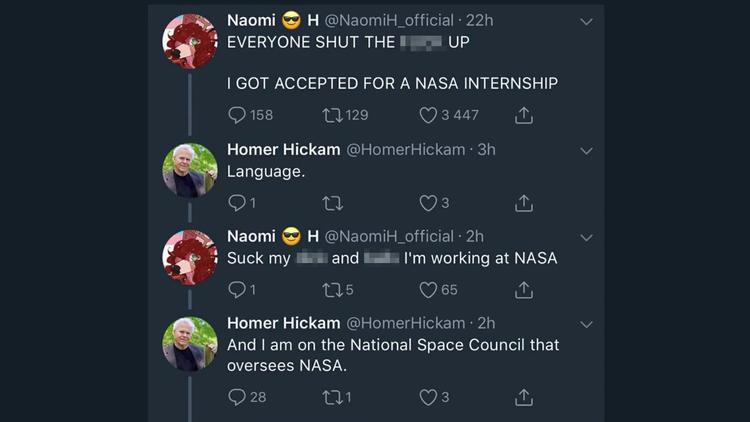Retweet Homer Hickam's "Language." tweet

pyautogui.click(x=331, y=203)
